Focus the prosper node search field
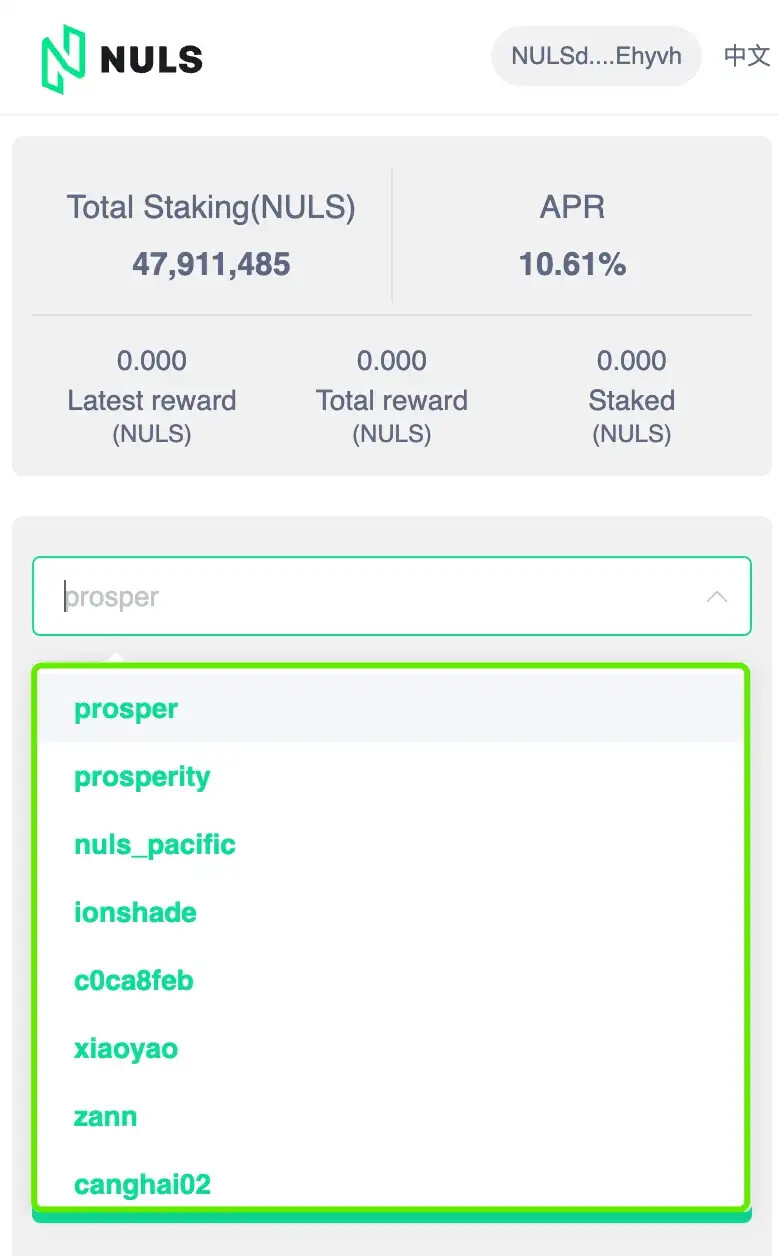778x1256 pixels. pos(391,596)
